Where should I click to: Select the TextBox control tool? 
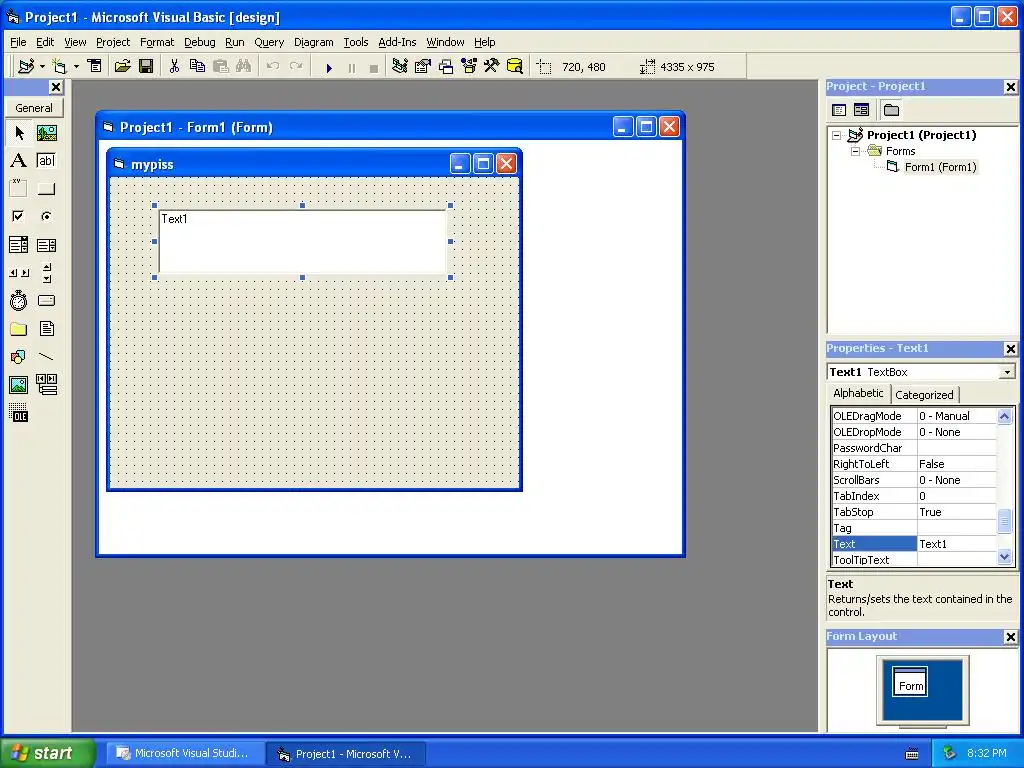(46, 161)
